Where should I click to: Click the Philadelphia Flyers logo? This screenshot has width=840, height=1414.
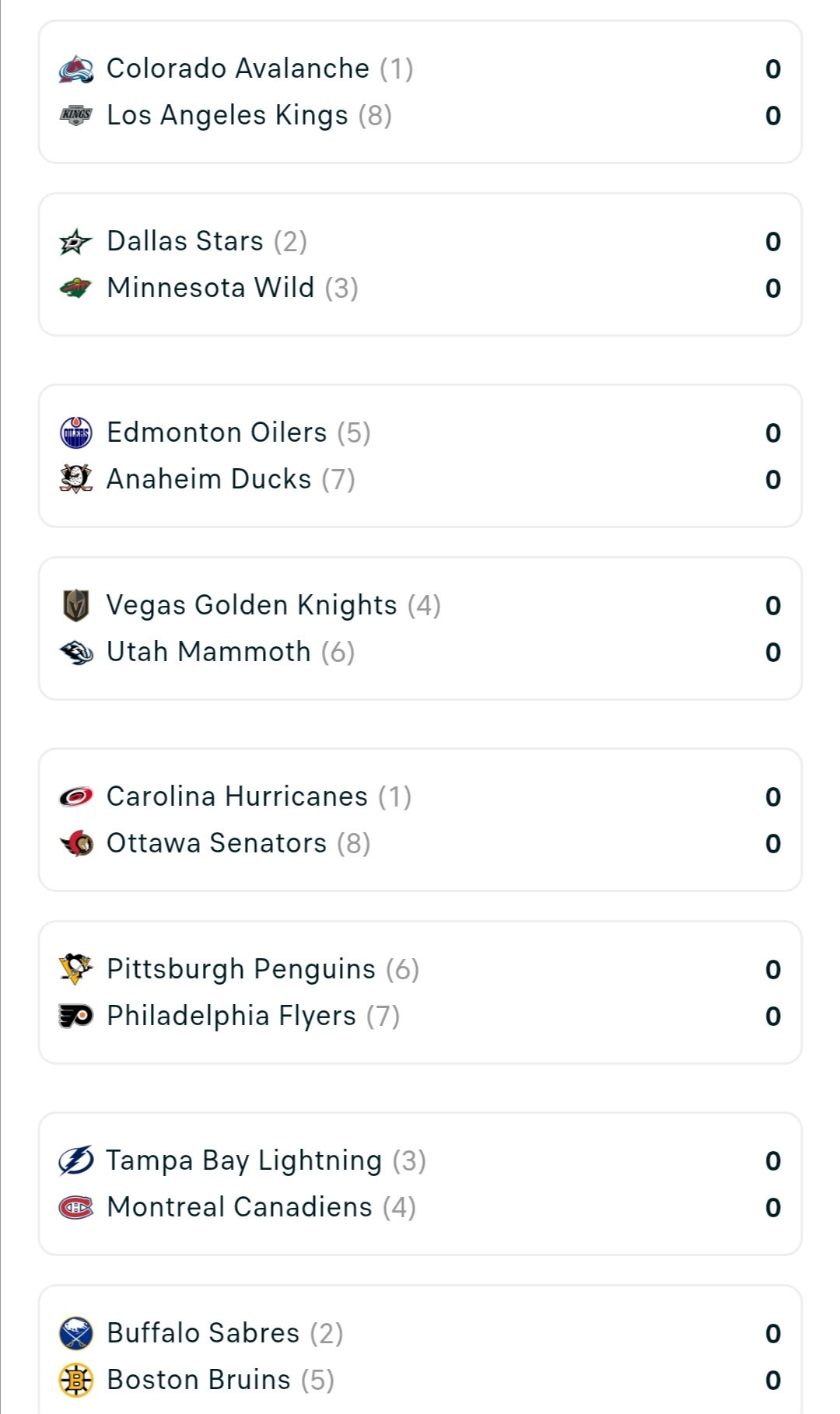pyautogui.click(x=76, y=1016)
